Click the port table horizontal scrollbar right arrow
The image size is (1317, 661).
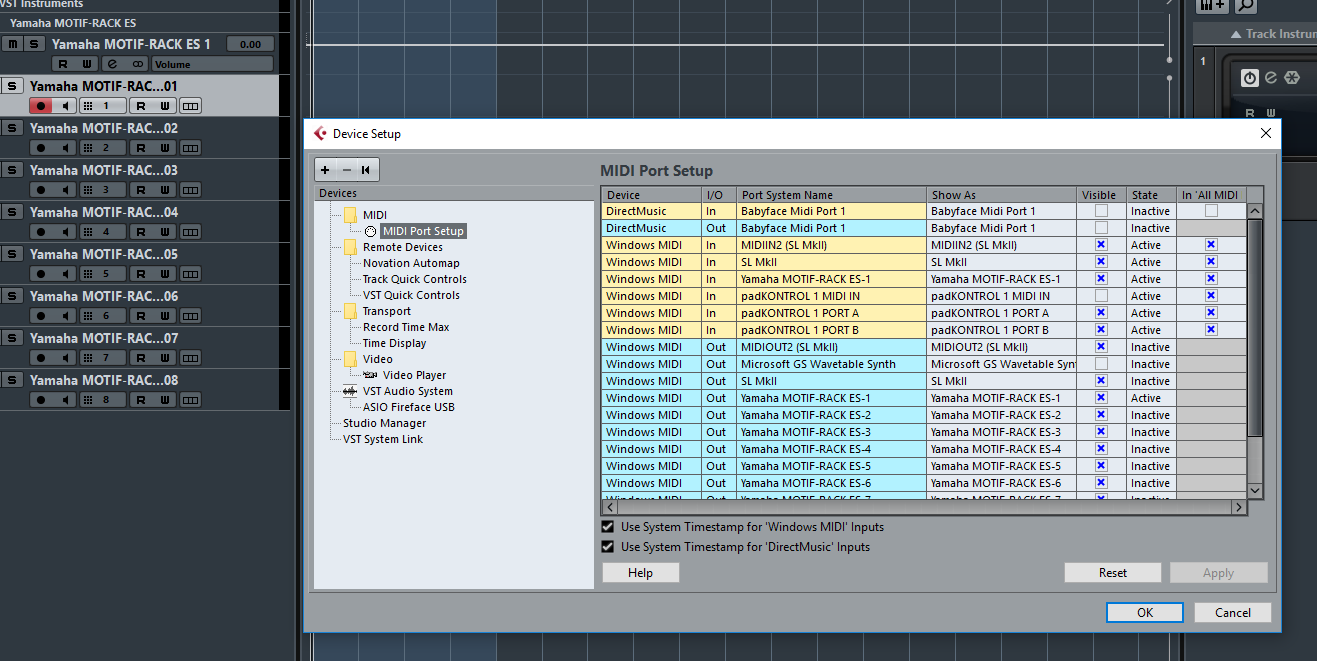[1238, 508]
